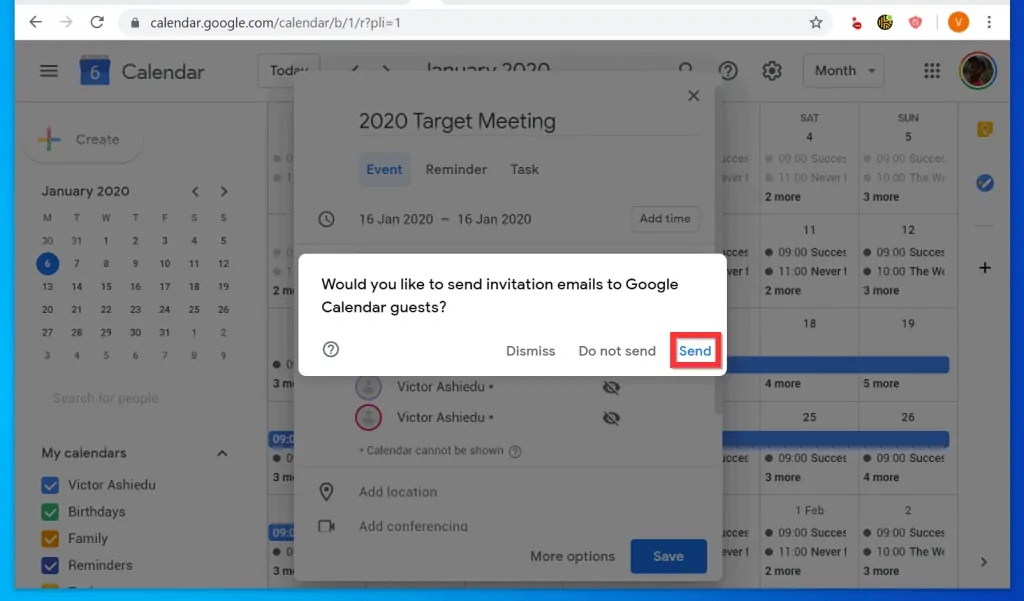This screenshot has height=601, width=1024.
Task: Open the main menu hamburger icon
Action: [48, 70]
